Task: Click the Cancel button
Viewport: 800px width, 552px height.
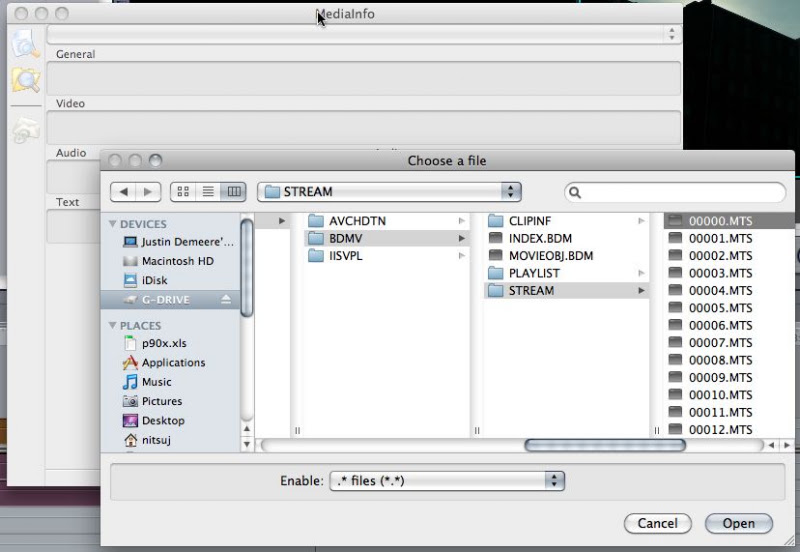Action: 658,523
